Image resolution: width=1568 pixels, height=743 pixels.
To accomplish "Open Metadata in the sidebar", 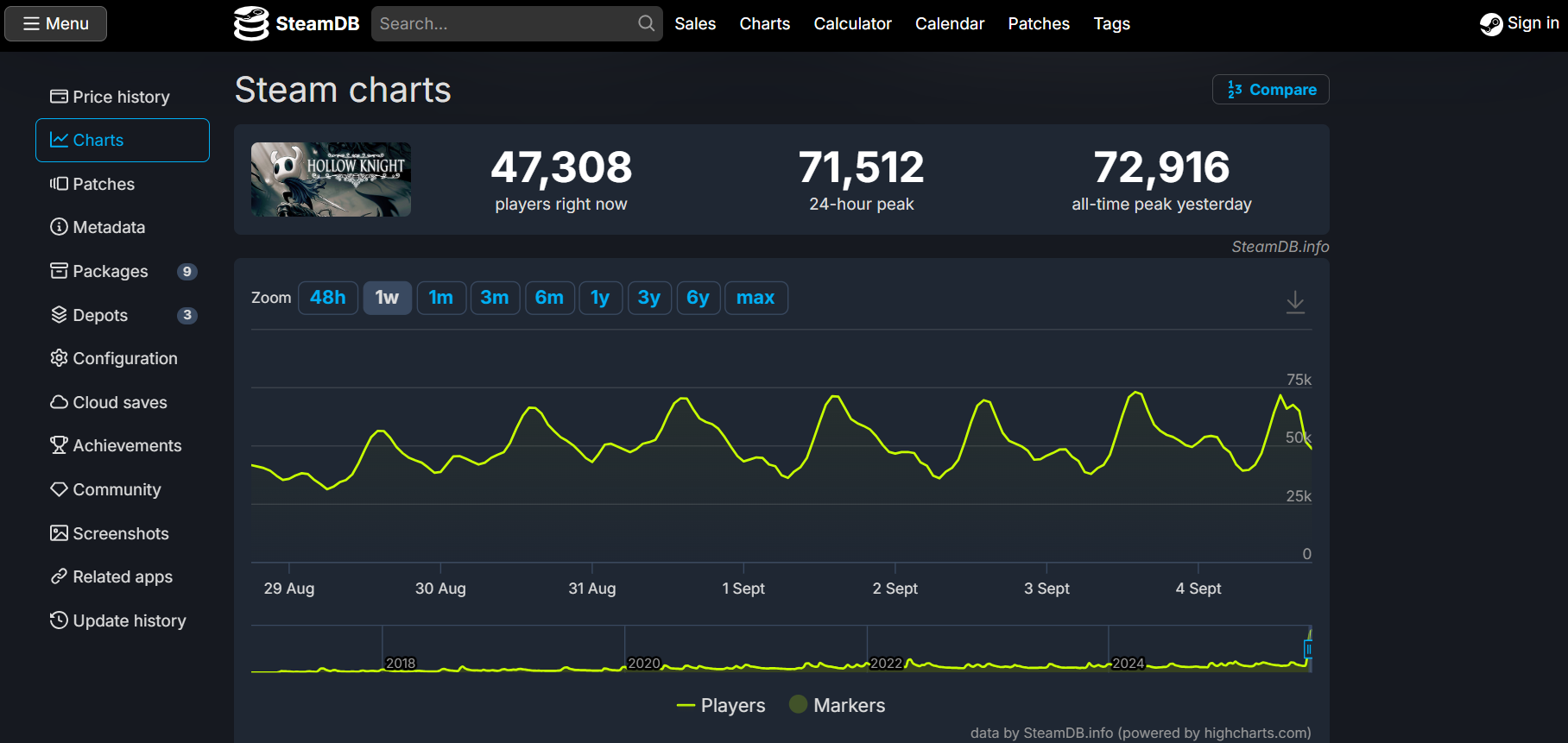I will tap(122, 227).
